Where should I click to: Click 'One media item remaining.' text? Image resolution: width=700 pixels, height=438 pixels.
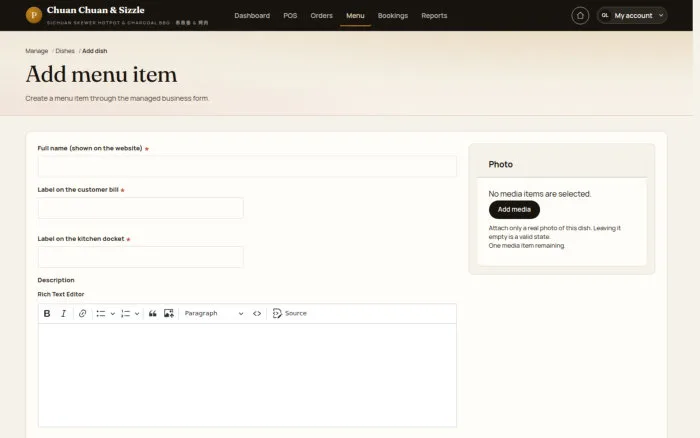click(527, 246)
